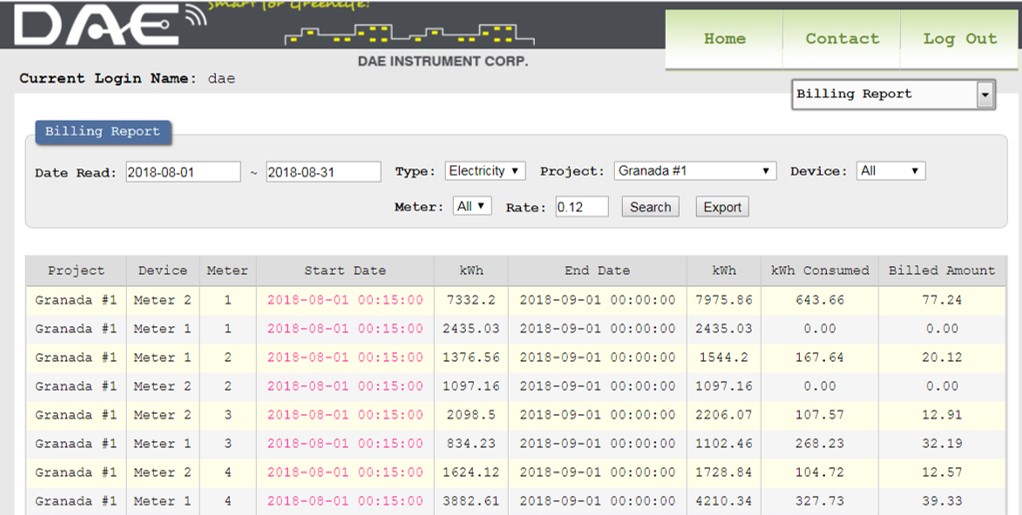Click the ending kWh value 4210.34

click(723, 501)
